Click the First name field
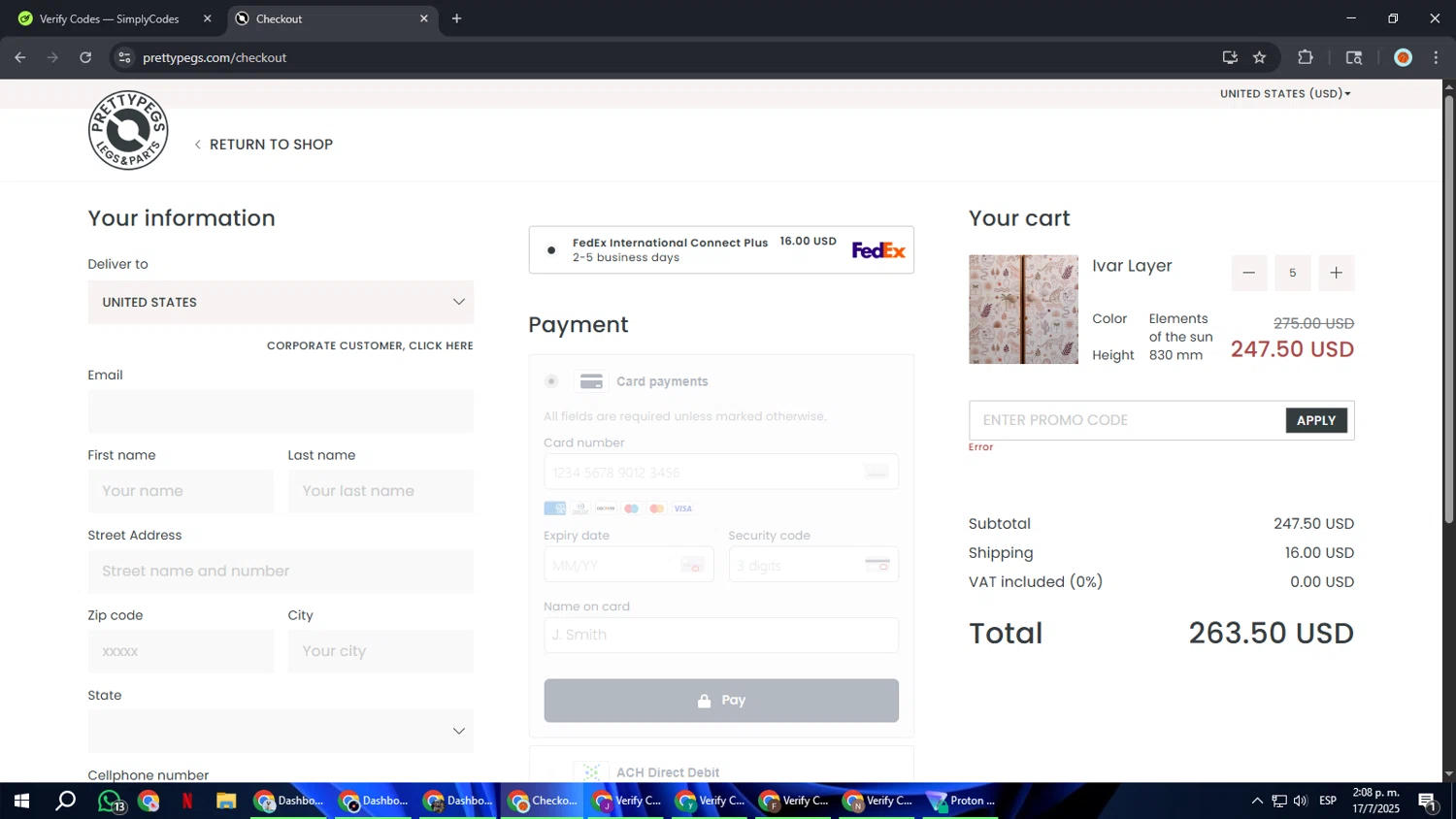The image size is (1456, 819). coord(181,491)
